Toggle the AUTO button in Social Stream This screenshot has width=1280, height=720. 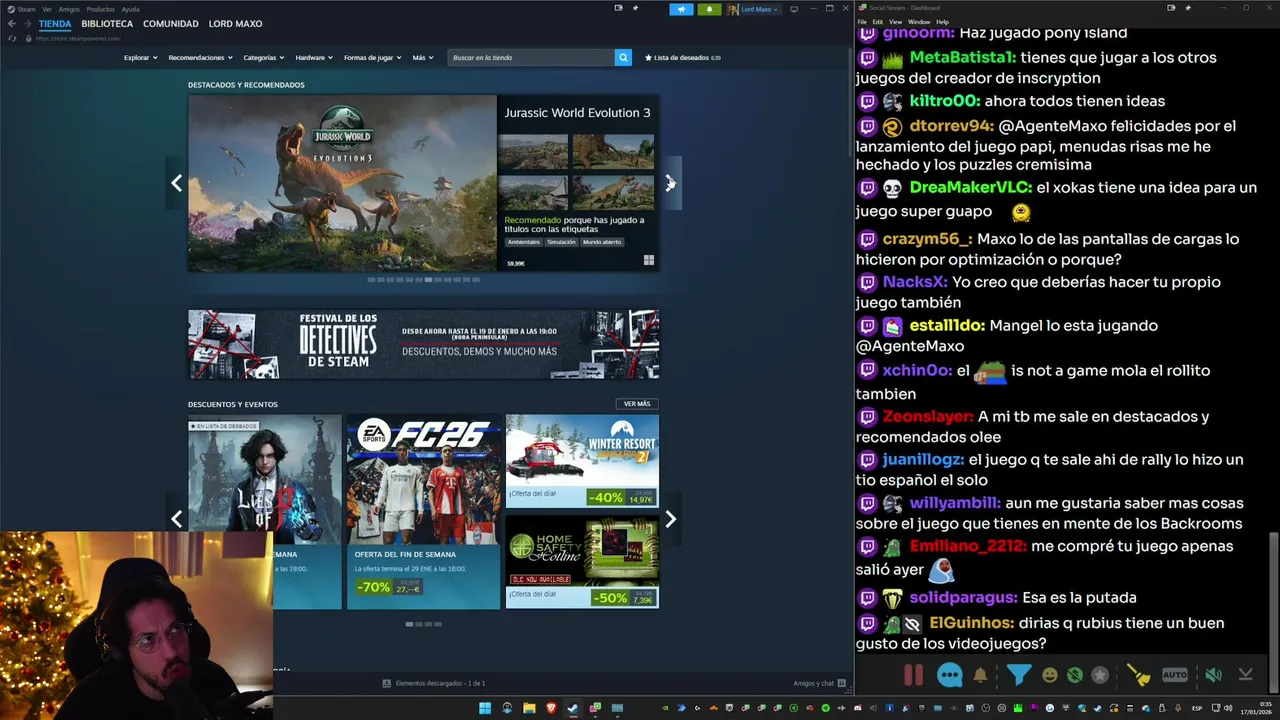1175,675
